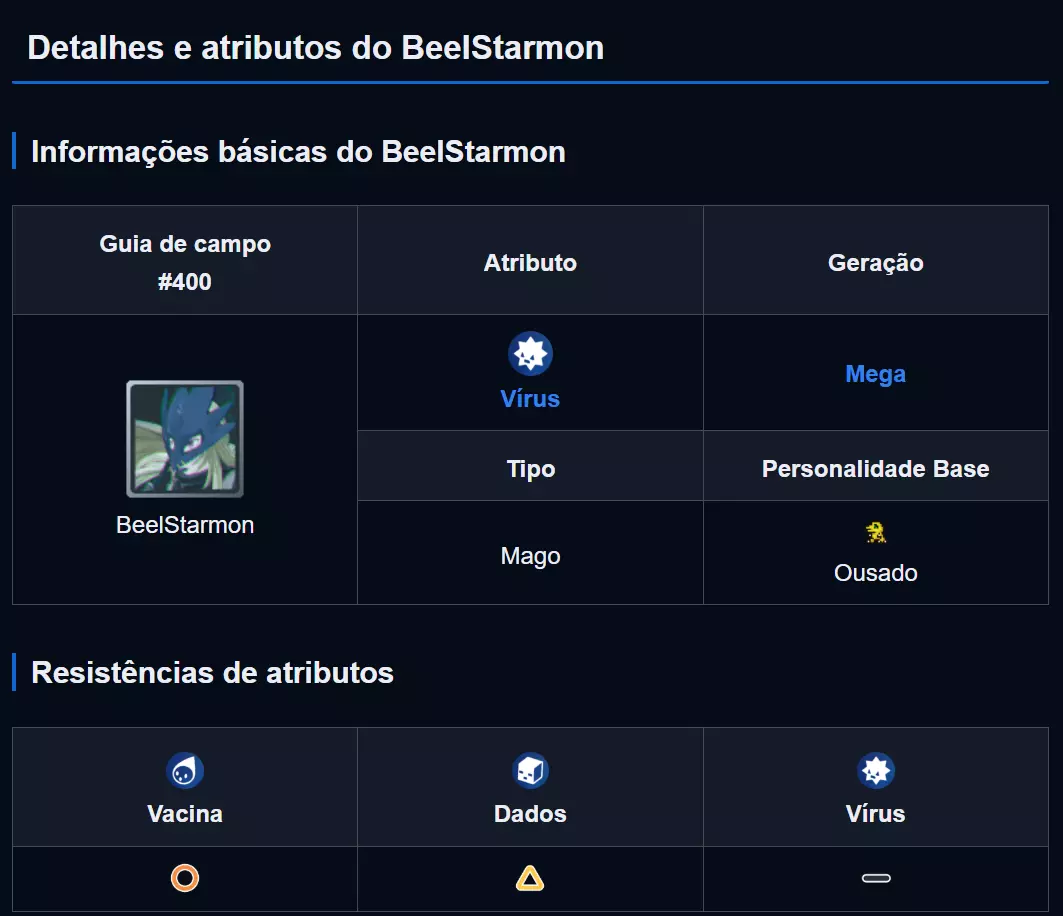Click the 'Detalhes e atributos do BeelStarmon' heading
Screen dimensions: 1063x916
coord(315,48)
